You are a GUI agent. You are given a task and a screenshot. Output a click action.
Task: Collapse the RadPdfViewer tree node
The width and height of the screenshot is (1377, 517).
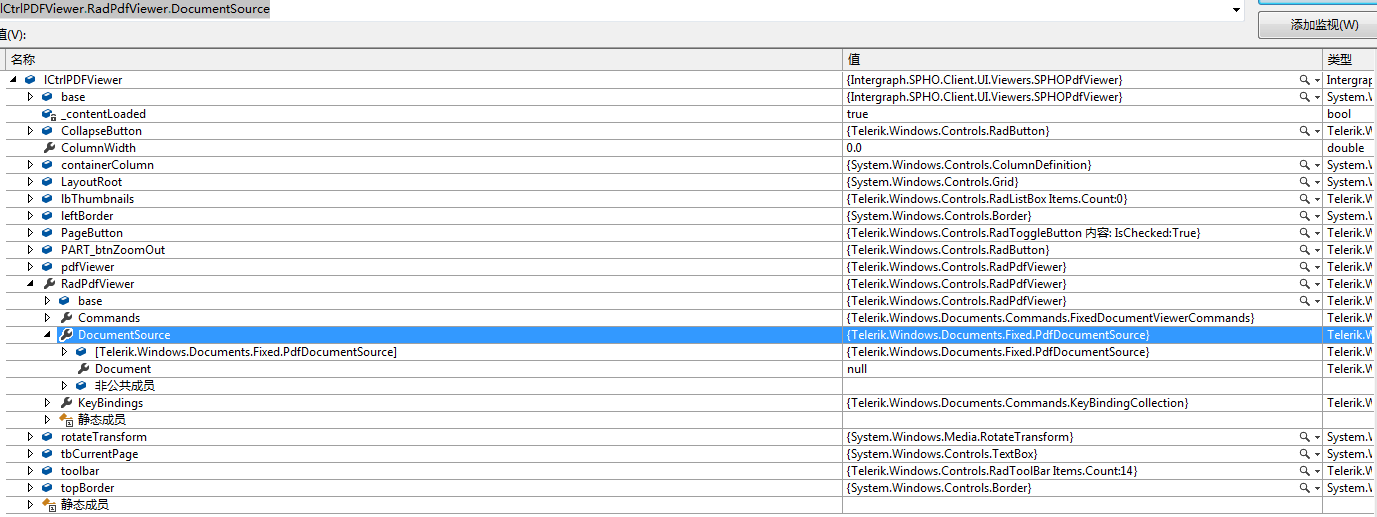tap(30, 284)
